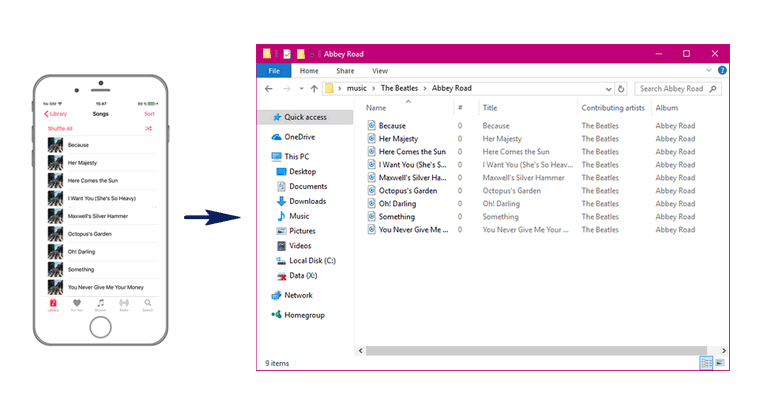760x413 pixels.
Task: Tap the Browse music note tab on iPhone
Action: tap(100, 304)
